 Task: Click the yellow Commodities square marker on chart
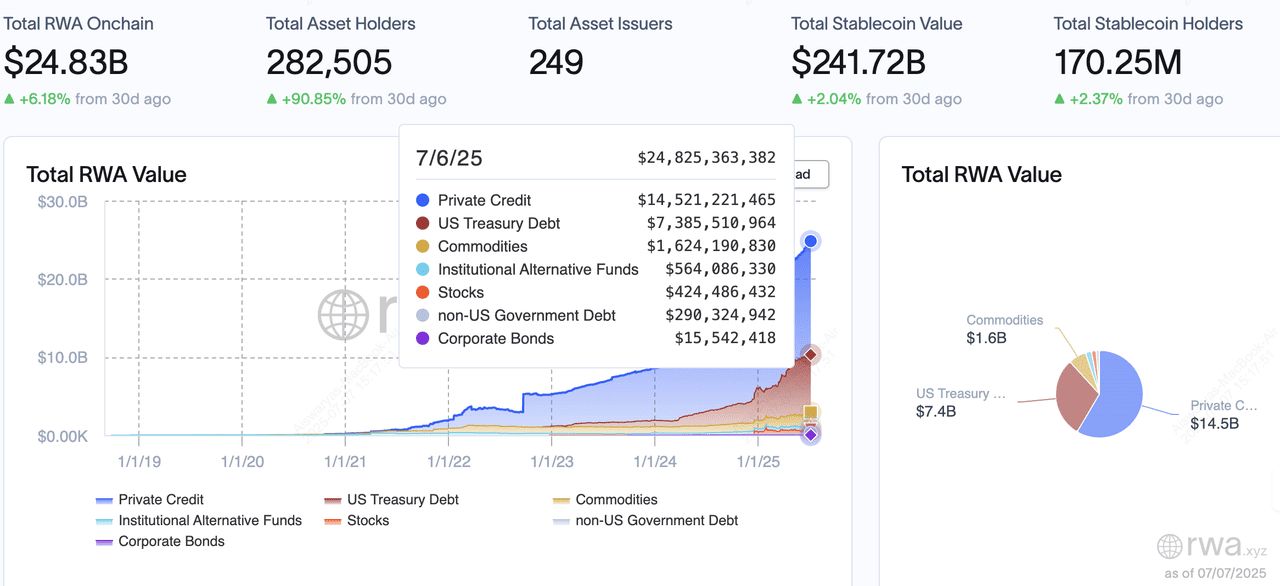(811, 412)
